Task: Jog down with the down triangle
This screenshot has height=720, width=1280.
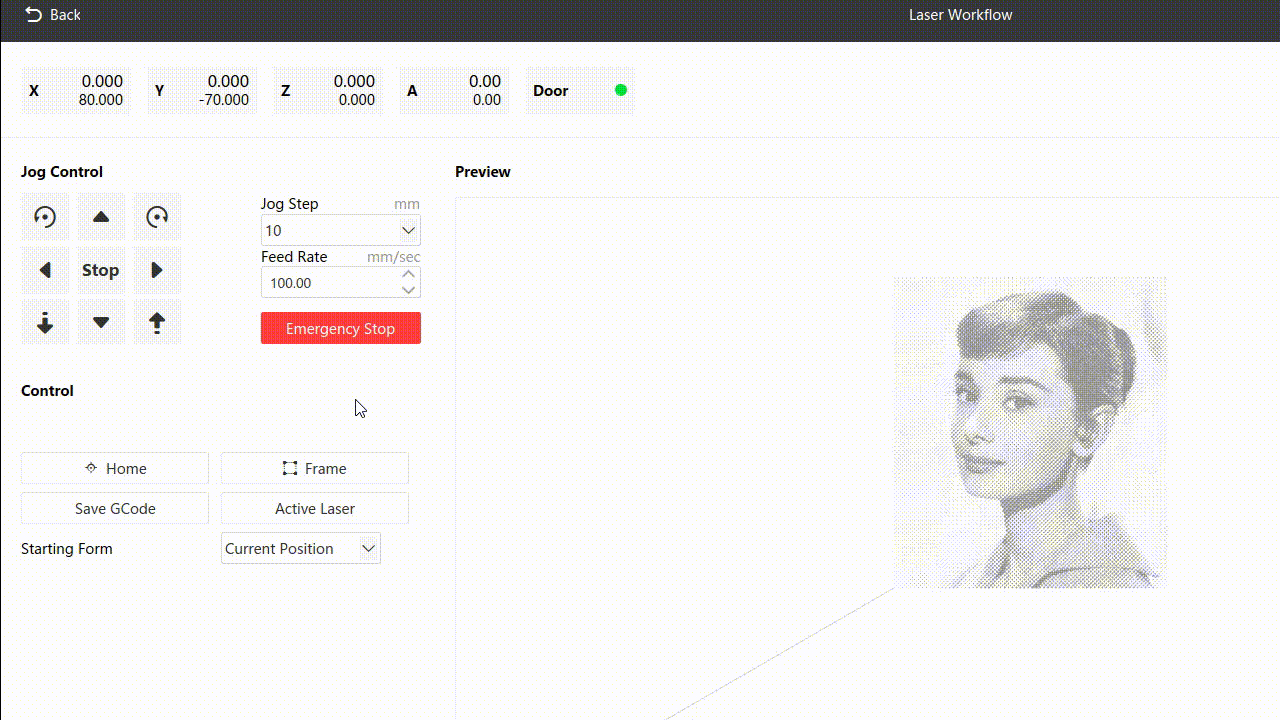Action: (101, 323)
